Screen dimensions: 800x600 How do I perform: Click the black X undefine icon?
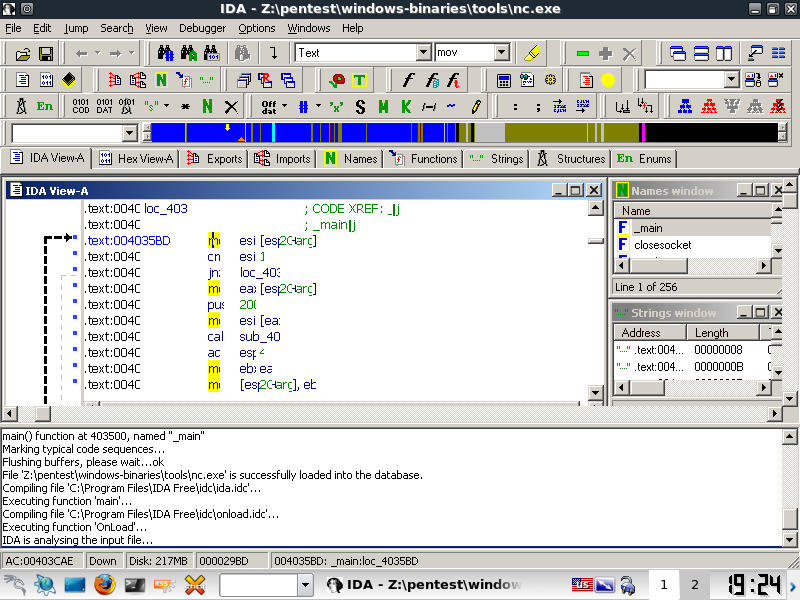(231, 107)
